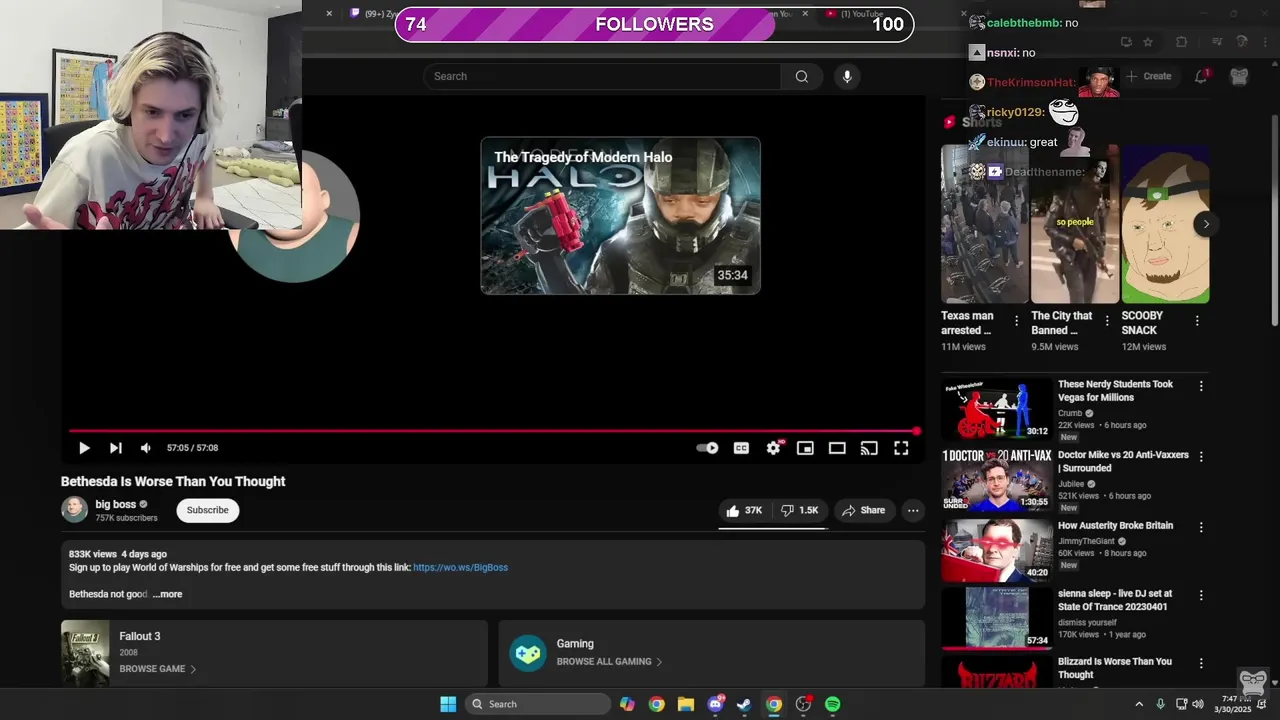Open system volume speaker icon

[x=1198, y=704]
